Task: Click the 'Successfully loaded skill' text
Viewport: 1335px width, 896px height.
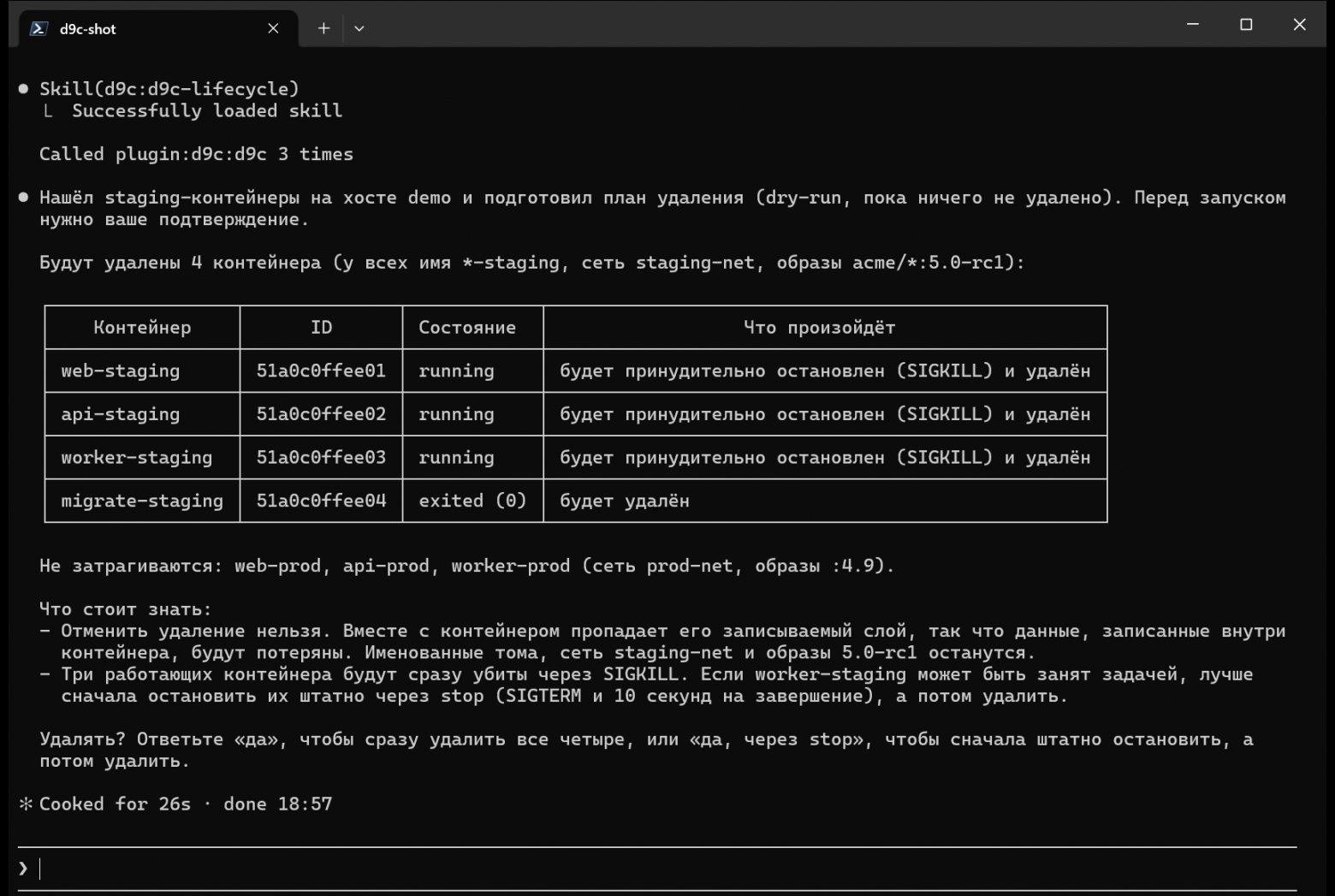Action: (207, 110)
